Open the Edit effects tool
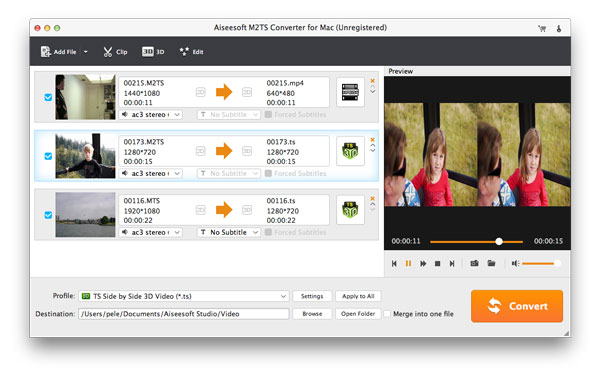 (191, 52)
